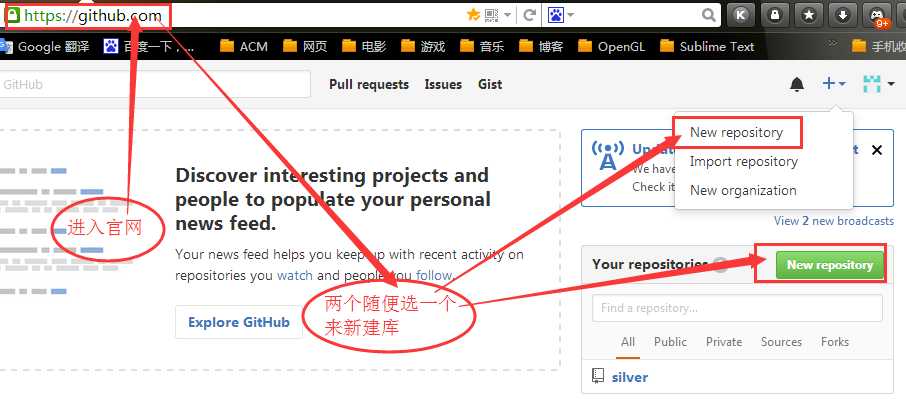Select New repository from the dropdown menu
The height and width of the screenshot is (401, 906).
coord(737,132)
